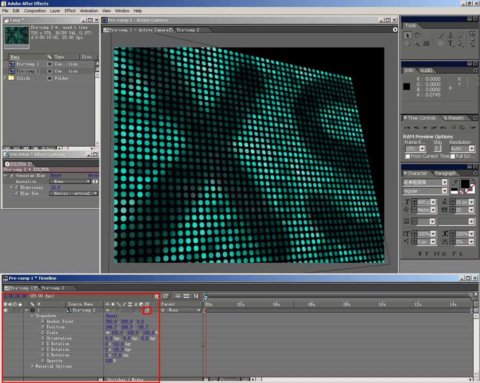This screenshot has width=480, height=383.
Task: Click the Anchor Point stopwatch
Action: [x=43, y=321]
